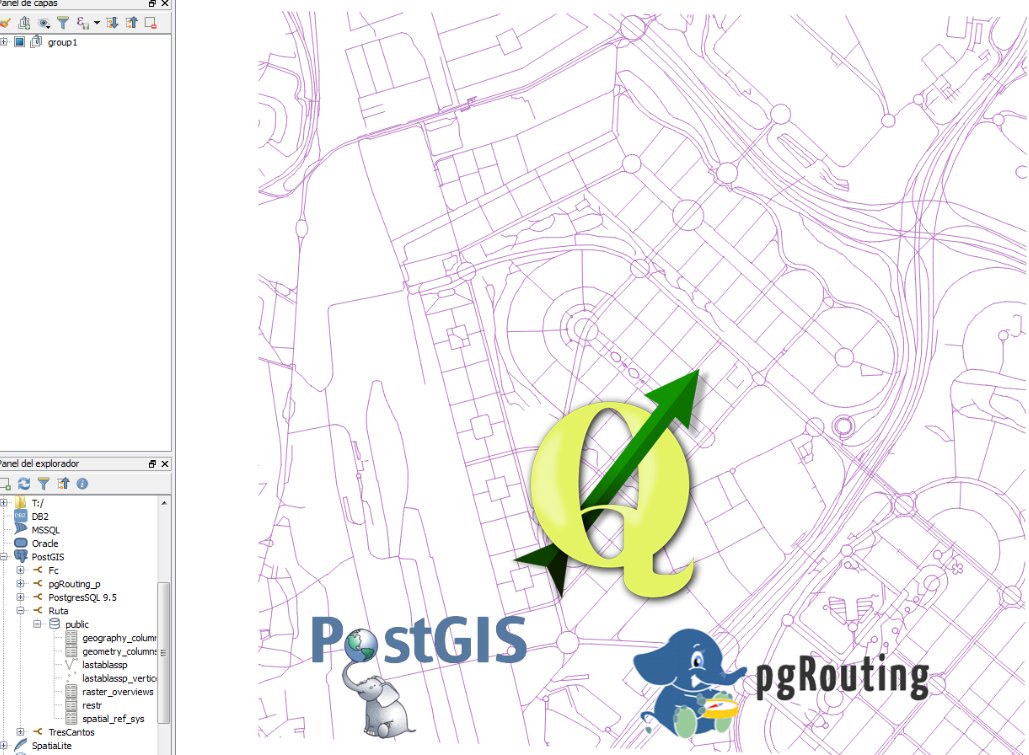This screenshot has height=755, width=1029.
Task: Undock the Panel de capas
Action: click(x=152, y=3)
